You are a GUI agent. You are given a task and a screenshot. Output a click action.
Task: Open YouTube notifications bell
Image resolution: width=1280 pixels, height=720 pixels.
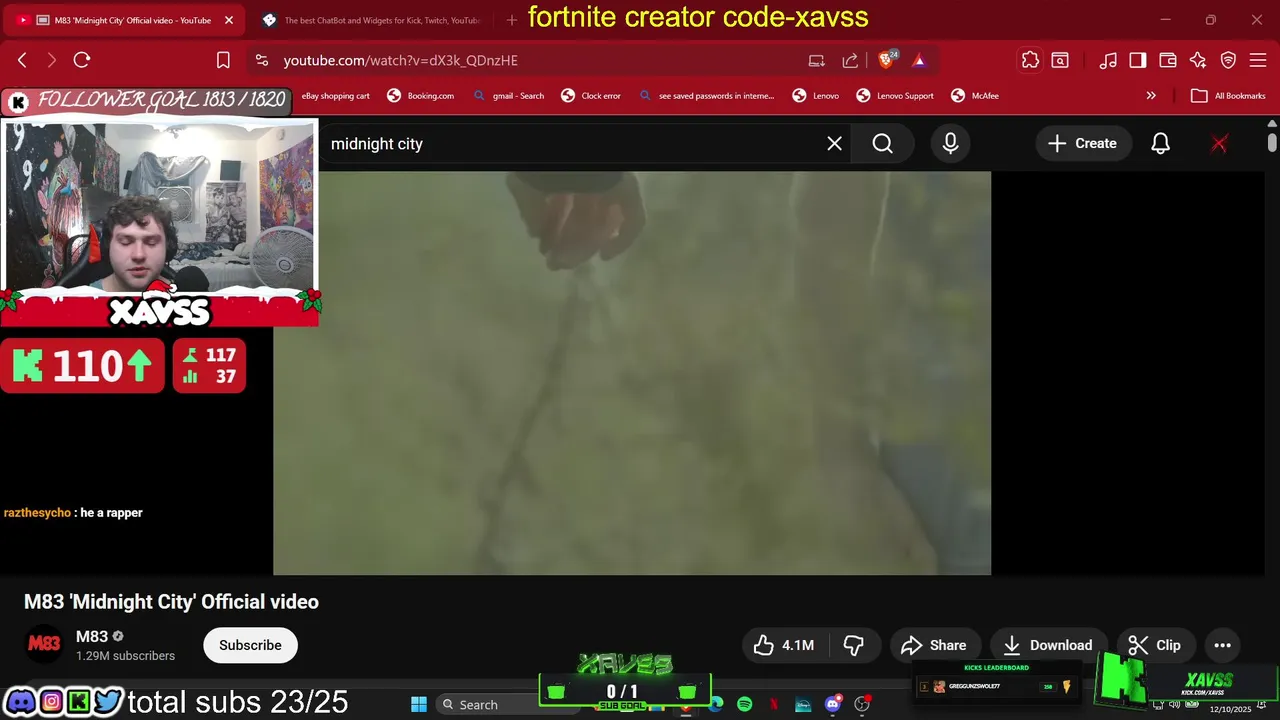1160,143
